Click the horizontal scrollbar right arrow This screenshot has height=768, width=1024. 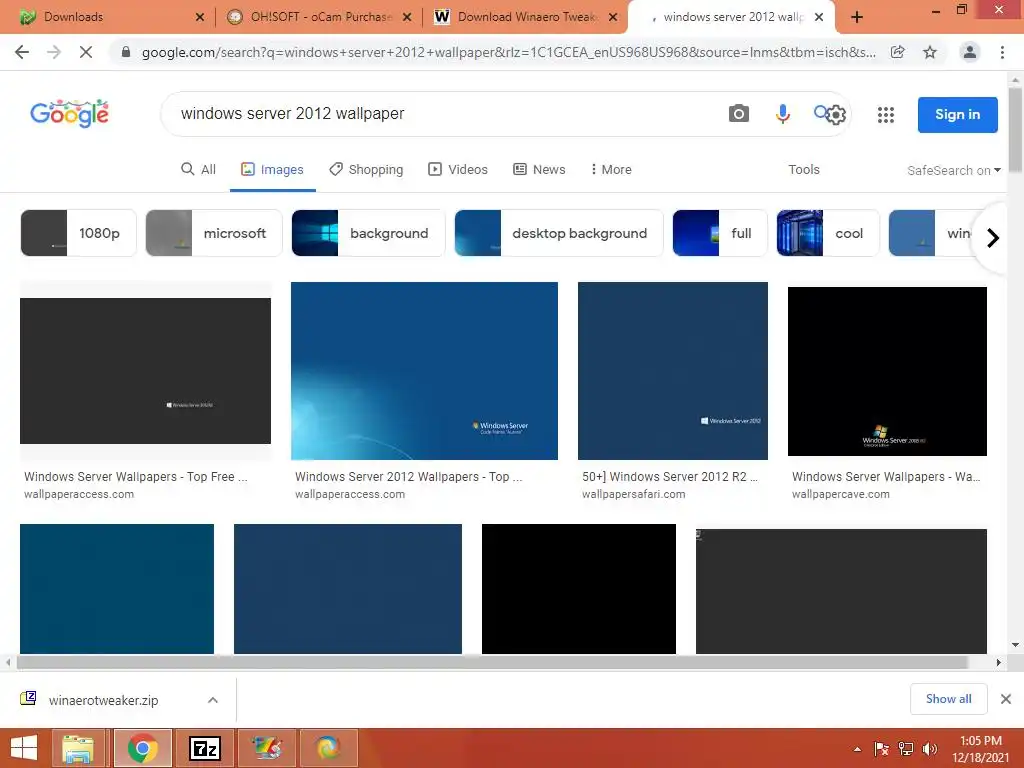(999, 662)
